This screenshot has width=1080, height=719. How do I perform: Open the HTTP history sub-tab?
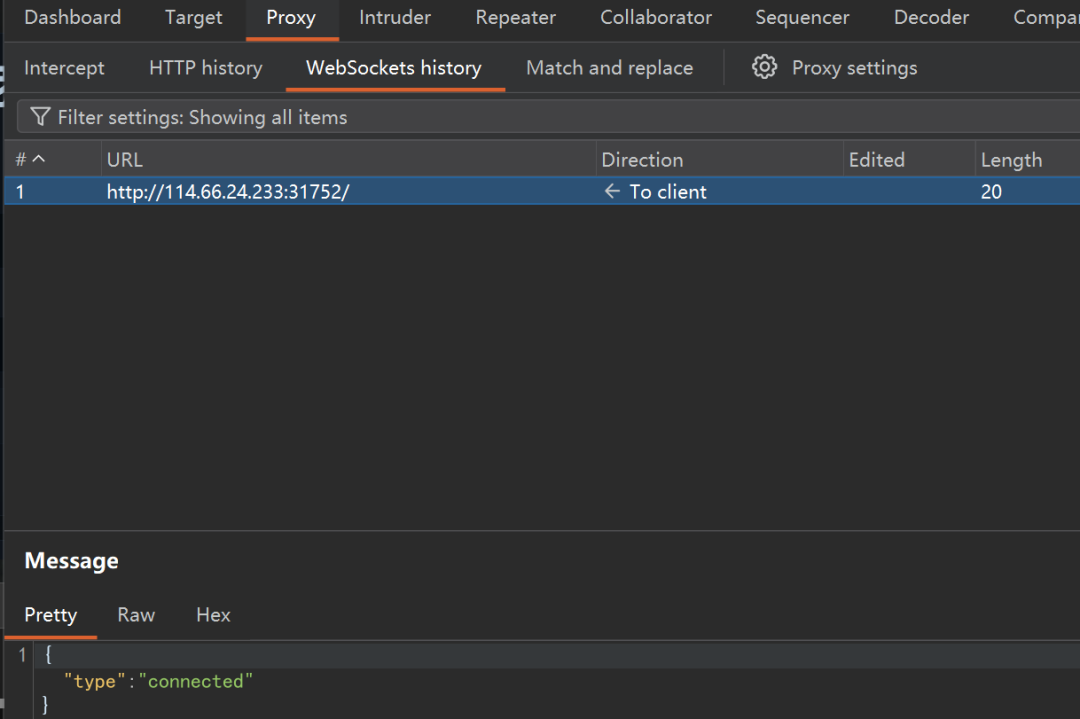pos(205,68)
